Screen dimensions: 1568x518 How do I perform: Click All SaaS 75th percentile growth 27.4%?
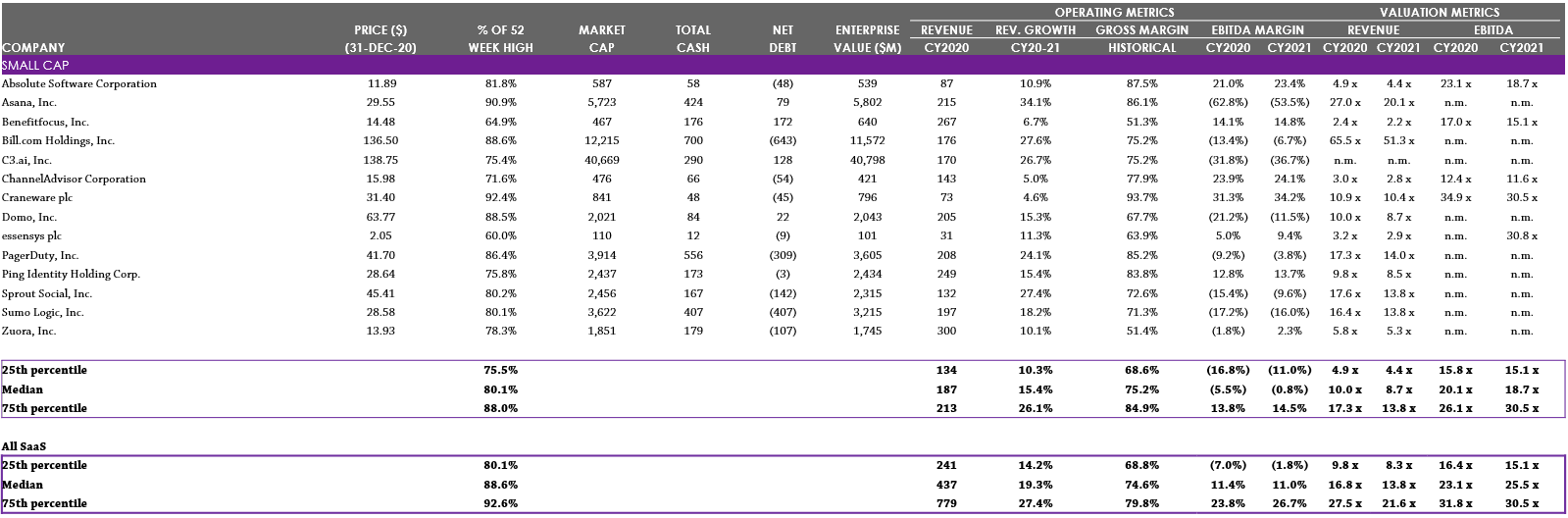click(x=1035, y=503)
